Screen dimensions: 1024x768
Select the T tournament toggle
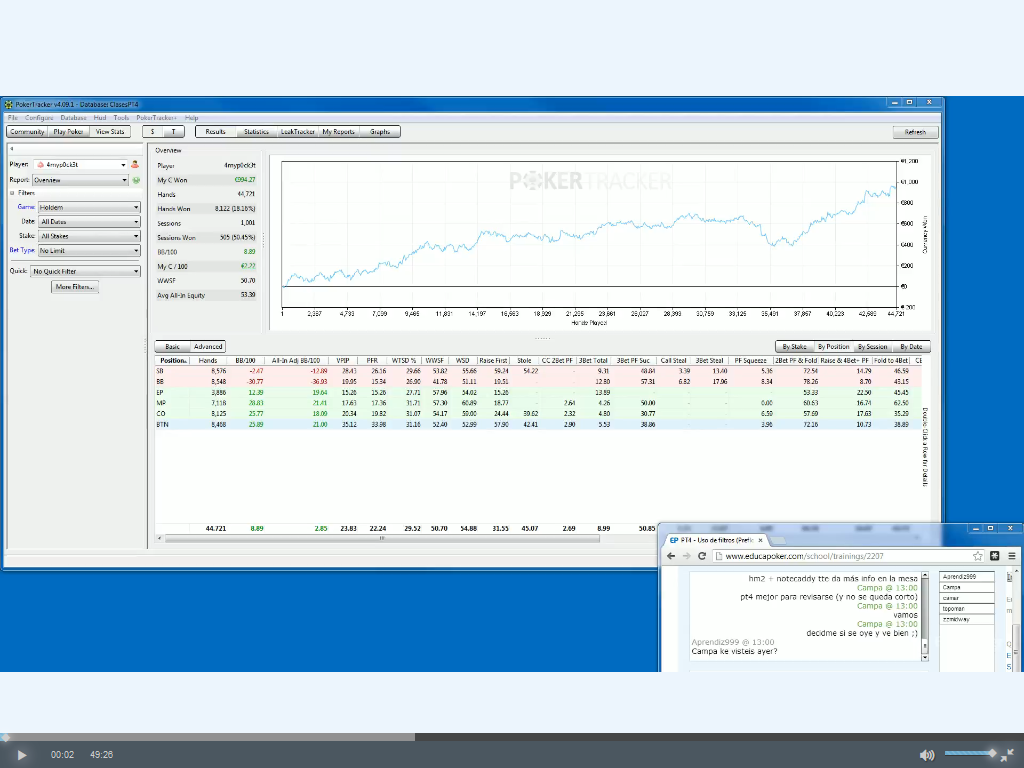point(174,132)
